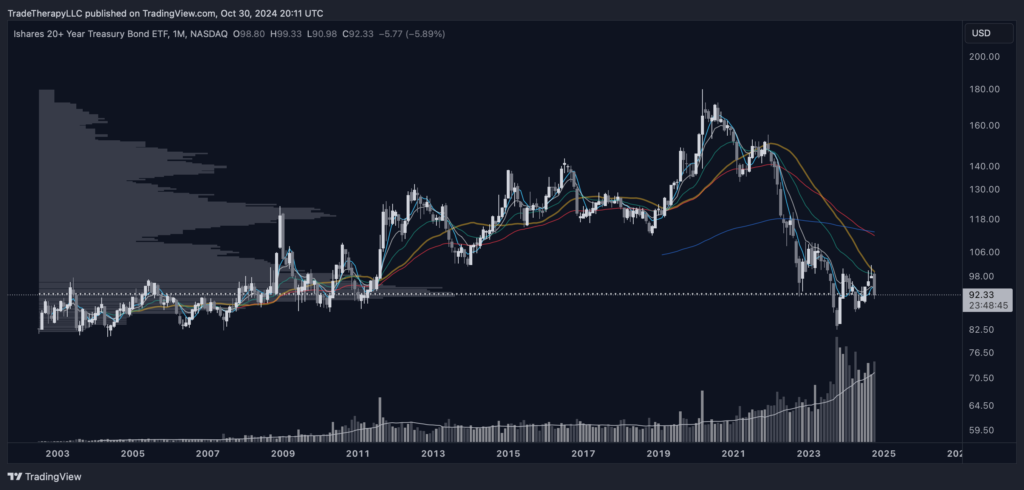
Task: Click the 118.00 price scale label
Action: click(x=983, y=219)
